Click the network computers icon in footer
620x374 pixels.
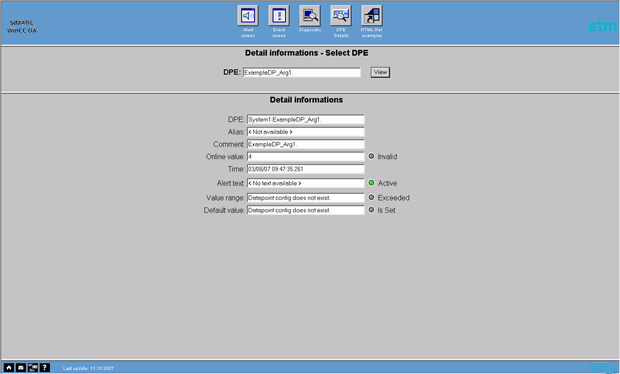pos(33,367)
